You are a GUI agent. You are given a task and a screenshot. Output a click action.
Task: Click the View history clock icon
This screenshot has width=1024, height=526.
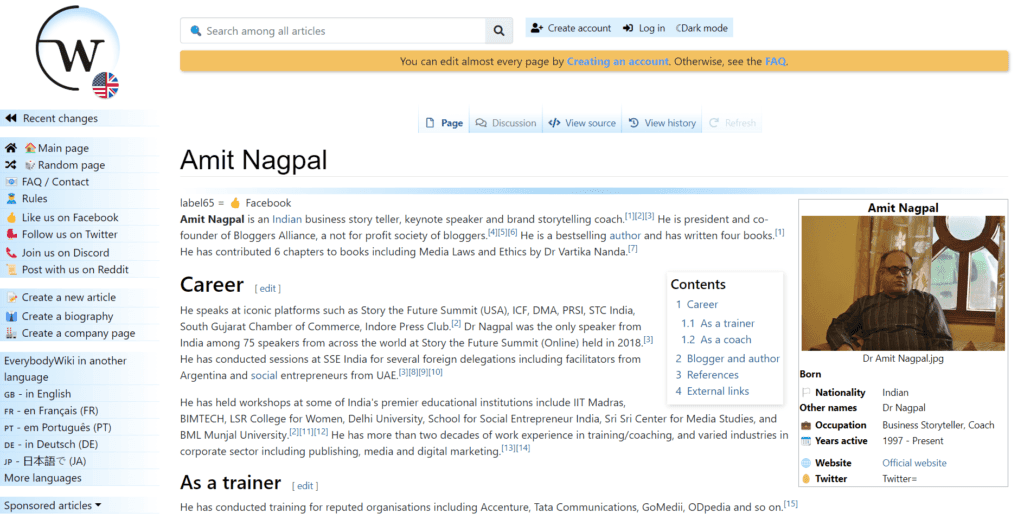click(x=633, y=123)
